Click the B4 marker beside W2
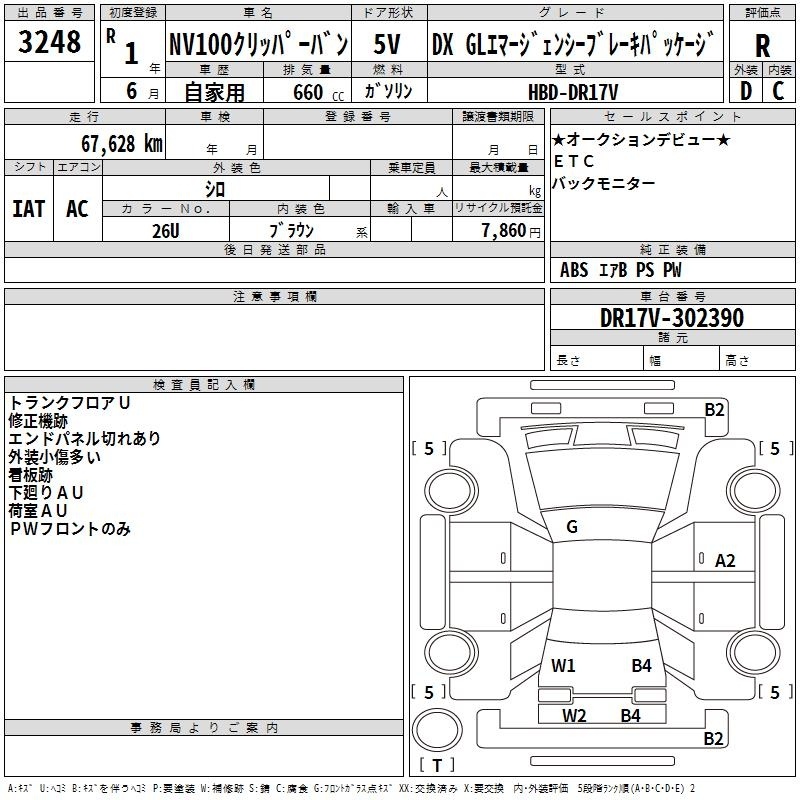 631,715
